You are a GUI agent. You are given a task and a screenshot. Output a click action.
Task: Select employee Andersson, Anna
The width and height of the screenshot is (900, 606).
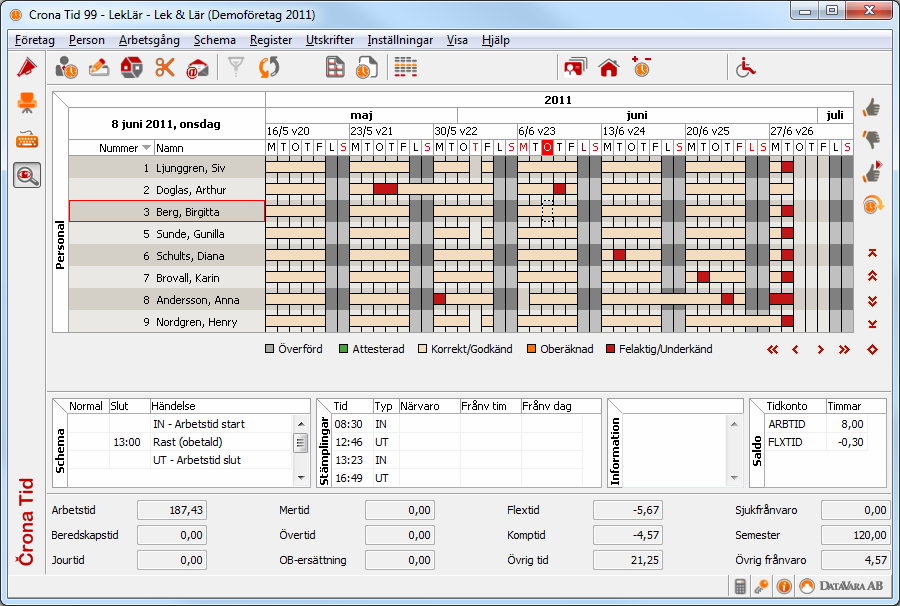click(x=166, y=300)
